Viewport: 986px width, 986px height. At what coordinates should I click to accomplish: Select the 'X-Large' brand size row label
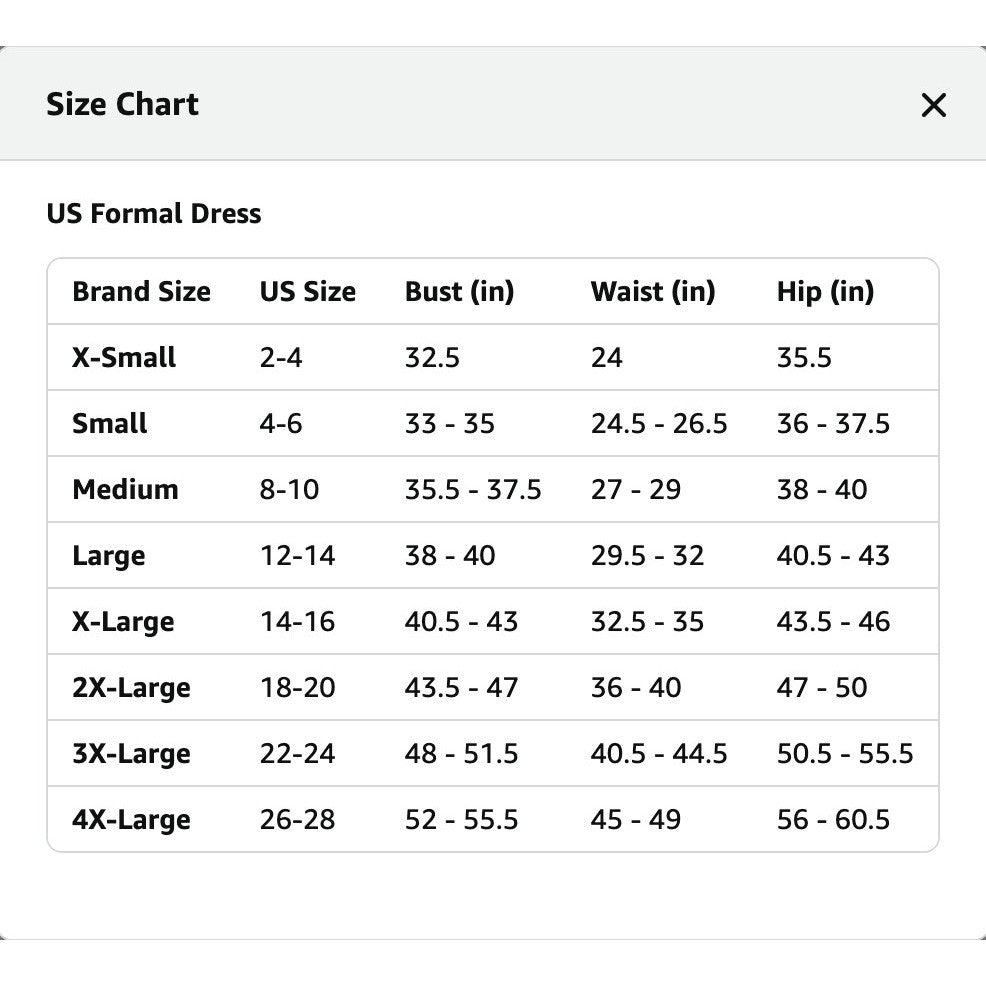(x=123, y=622)
